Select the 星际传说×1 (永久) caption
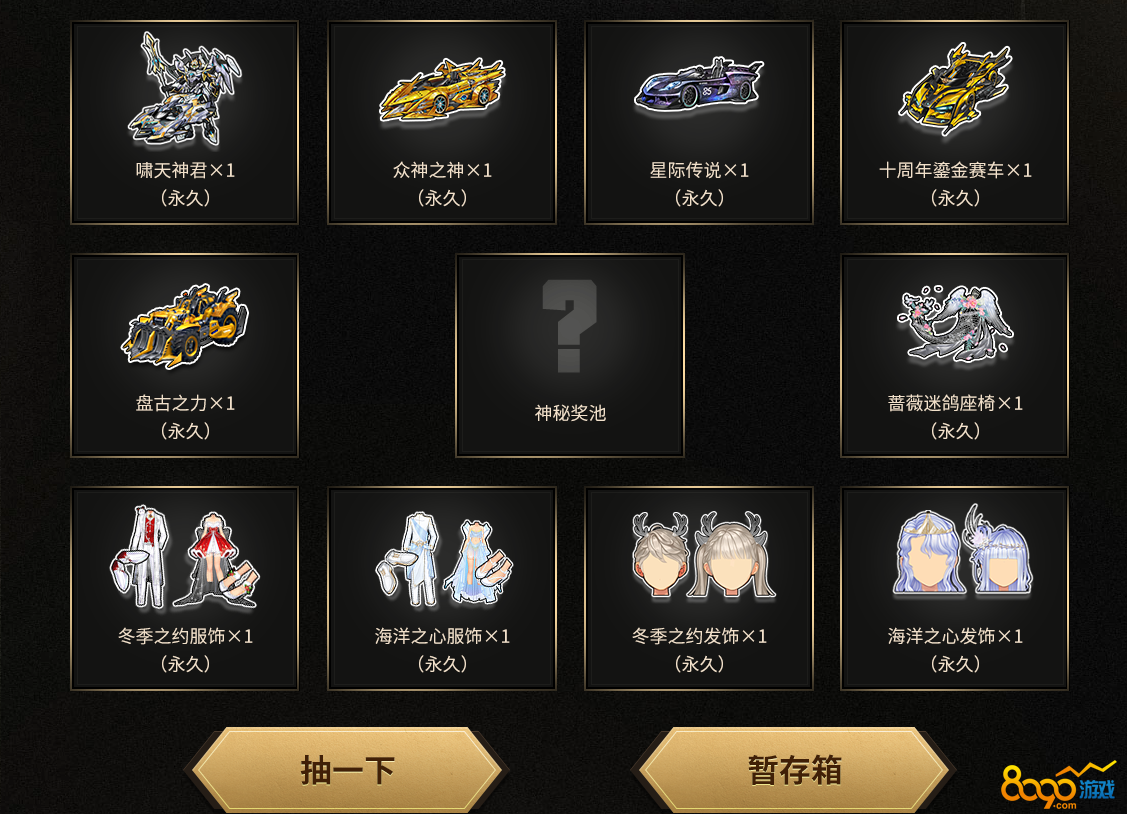1127x814 pixels. point(699,184)
